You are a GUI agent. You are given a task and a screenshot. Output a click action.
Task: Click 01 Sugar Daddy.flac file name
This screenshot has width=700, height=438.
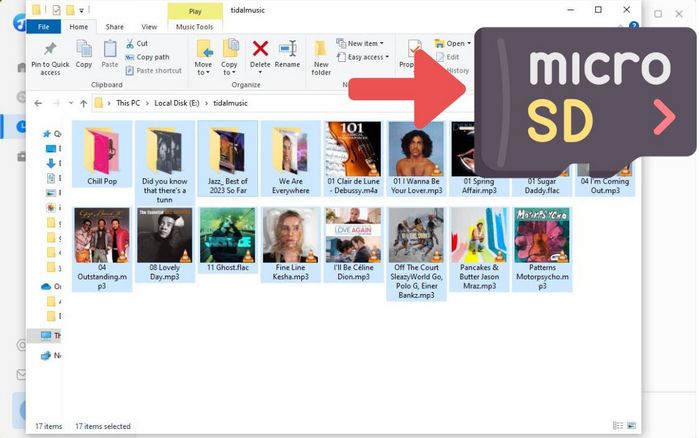coord(542,186)
